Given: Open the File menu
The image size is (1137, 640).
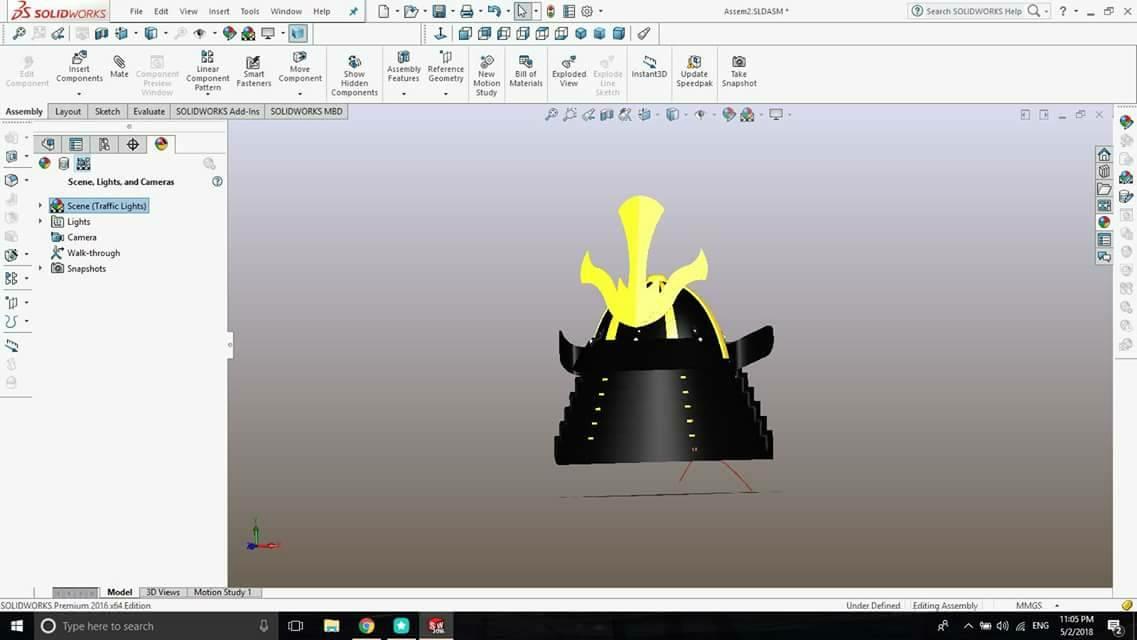Looking at the screenshot, I should tap(136, 12).
